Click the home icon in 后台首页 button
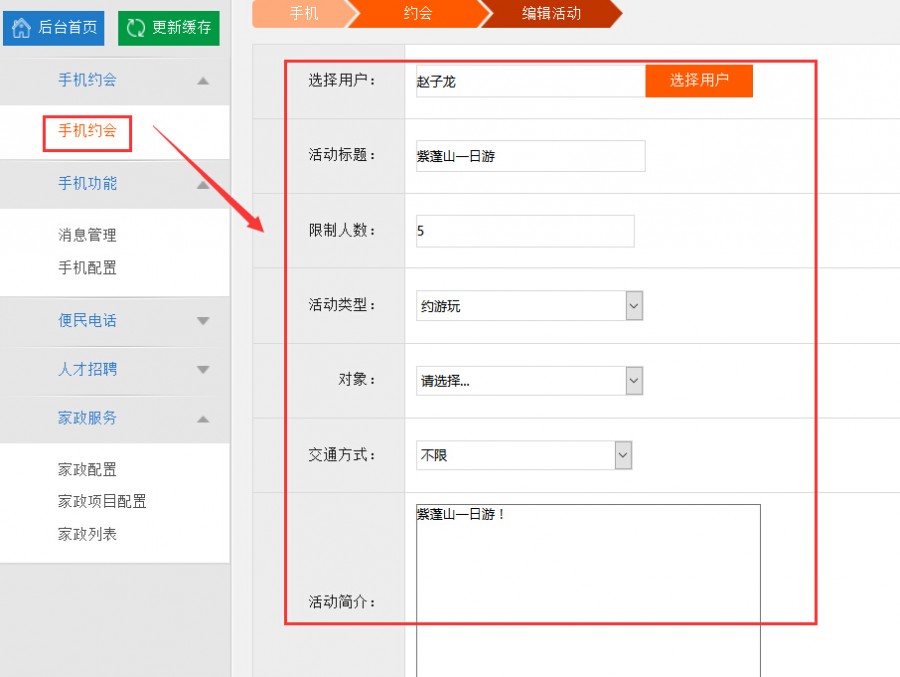Viewport: 900px width, 677px height. [21, 28]
